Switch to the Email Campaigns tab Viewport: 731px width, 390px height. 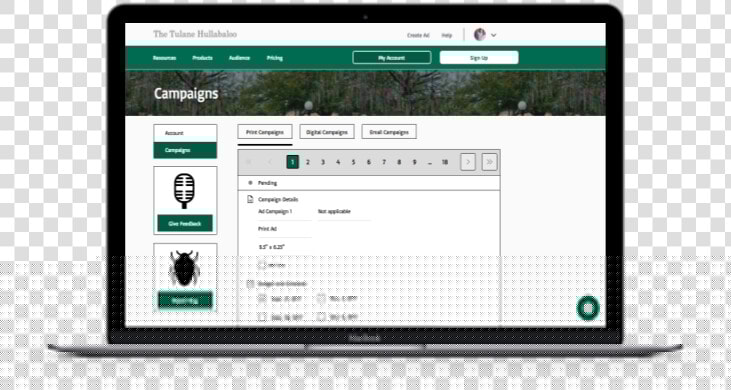(x=389, y=132)
